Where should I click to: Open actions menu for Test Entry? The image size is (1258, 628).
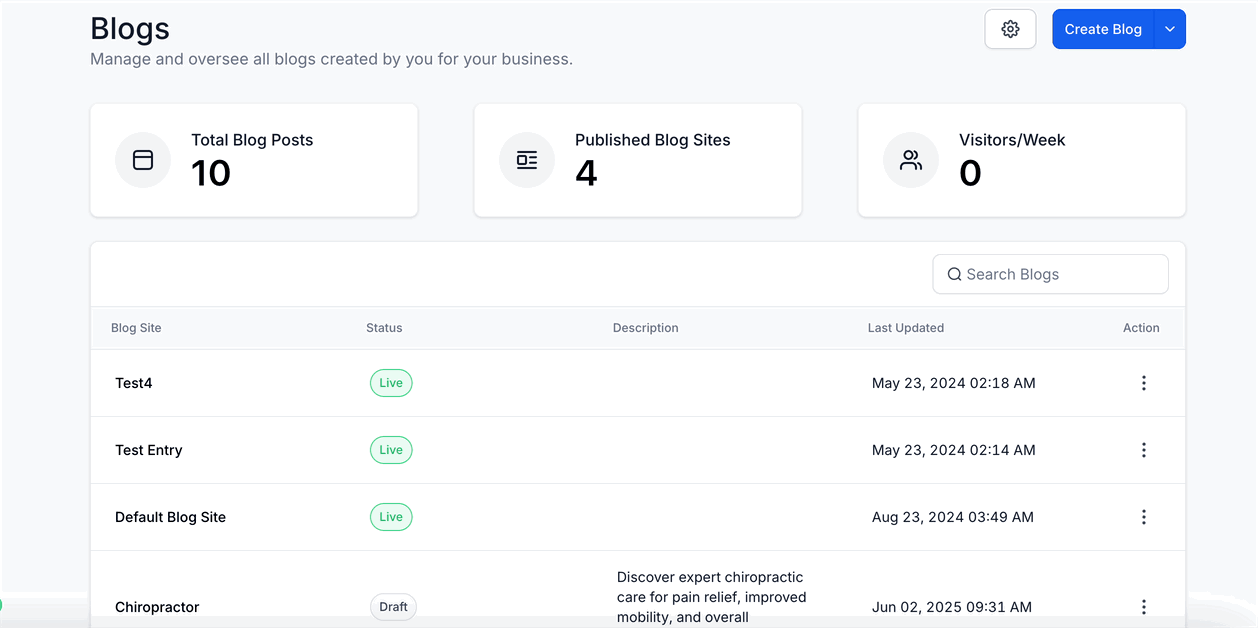[1144, 450]
